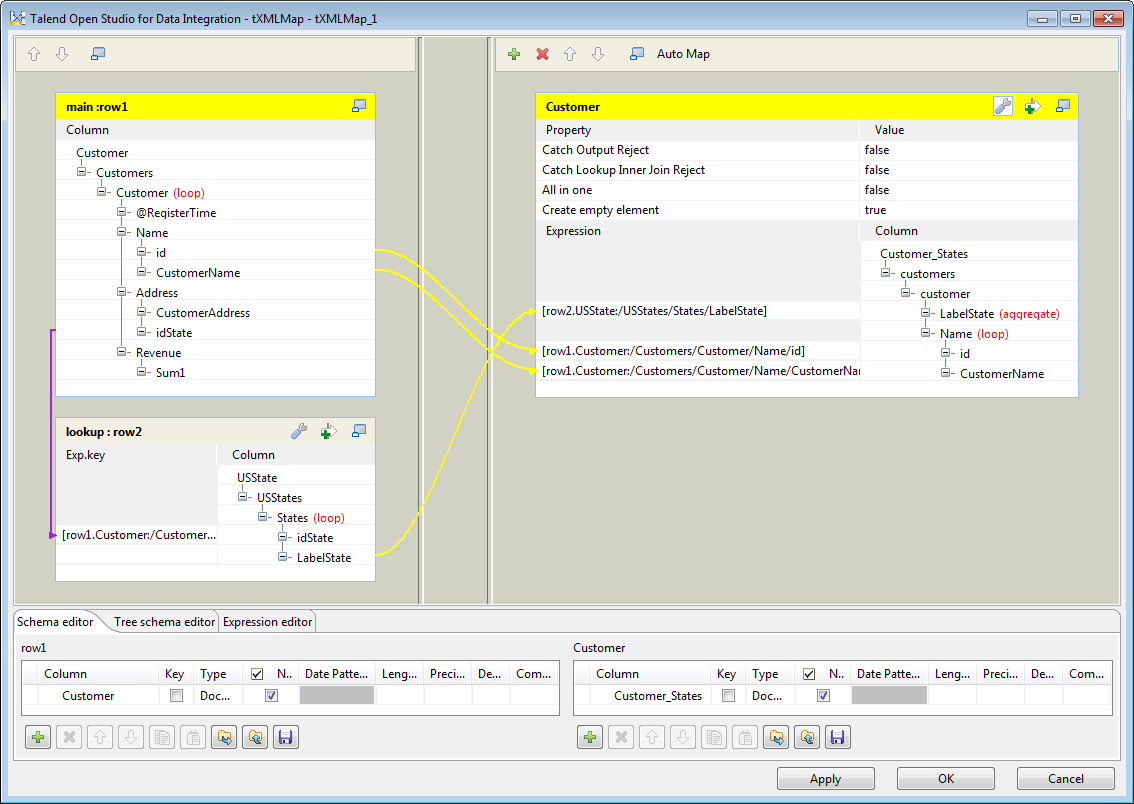The image size is (1134, 804).
Task: Open tXMLMap settings via the wrench icon
Action: coord(1003,105)
